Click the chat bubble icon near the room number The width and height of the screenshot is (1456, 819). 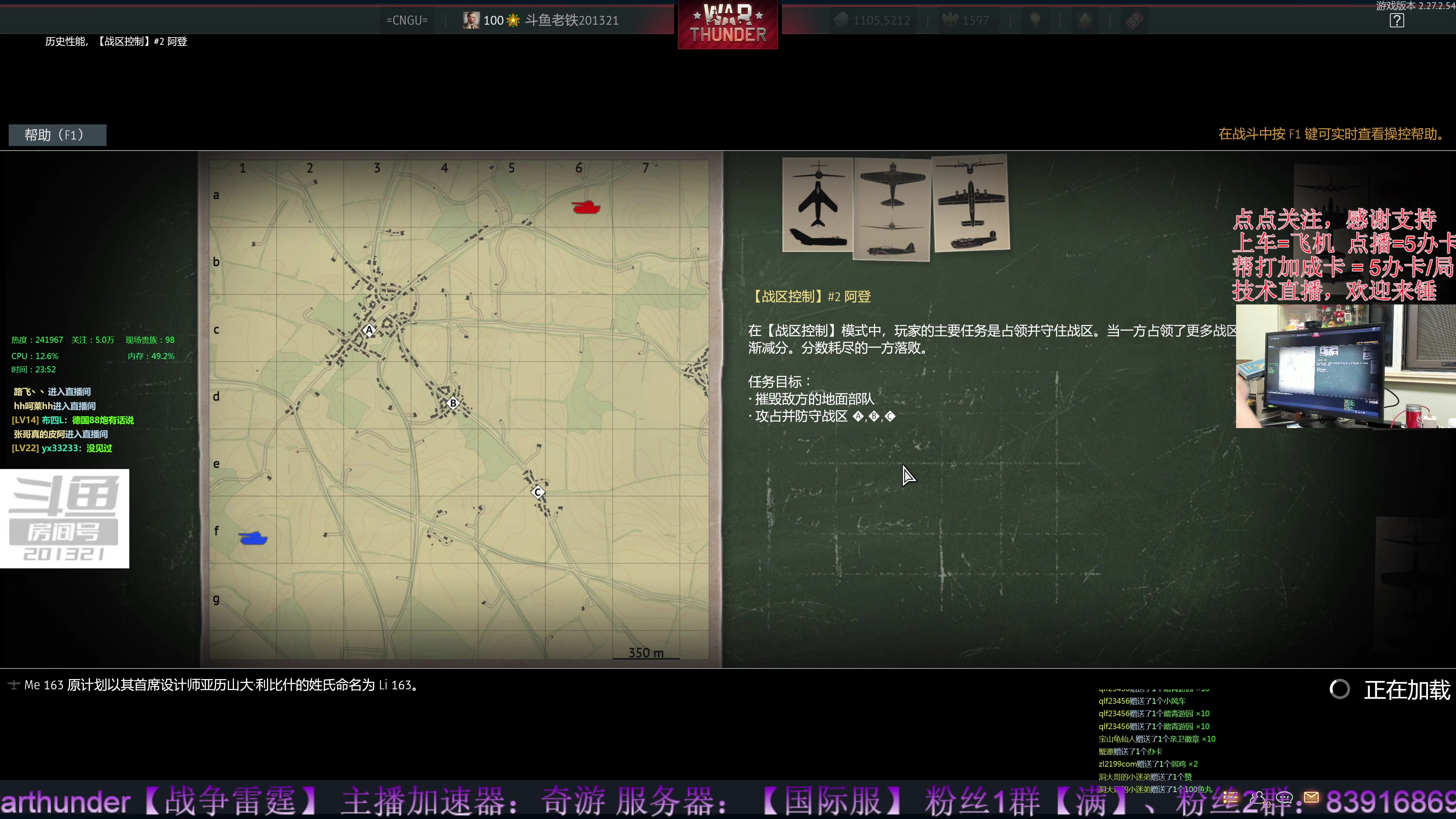[x=1285, y=797]
